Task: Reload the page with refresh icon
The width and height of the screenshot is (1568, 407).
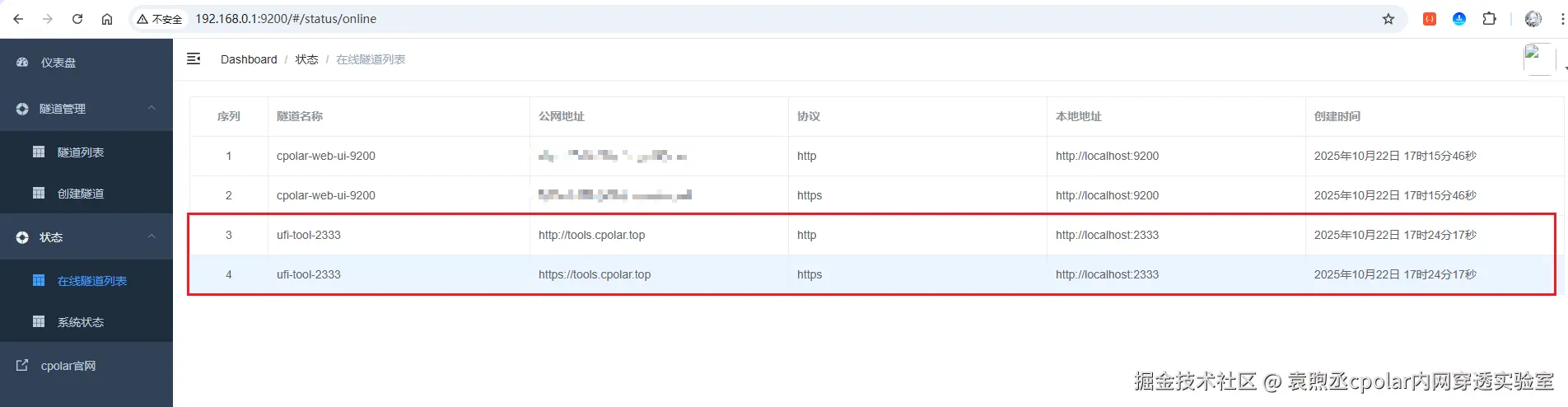Action: pos(77,19)
